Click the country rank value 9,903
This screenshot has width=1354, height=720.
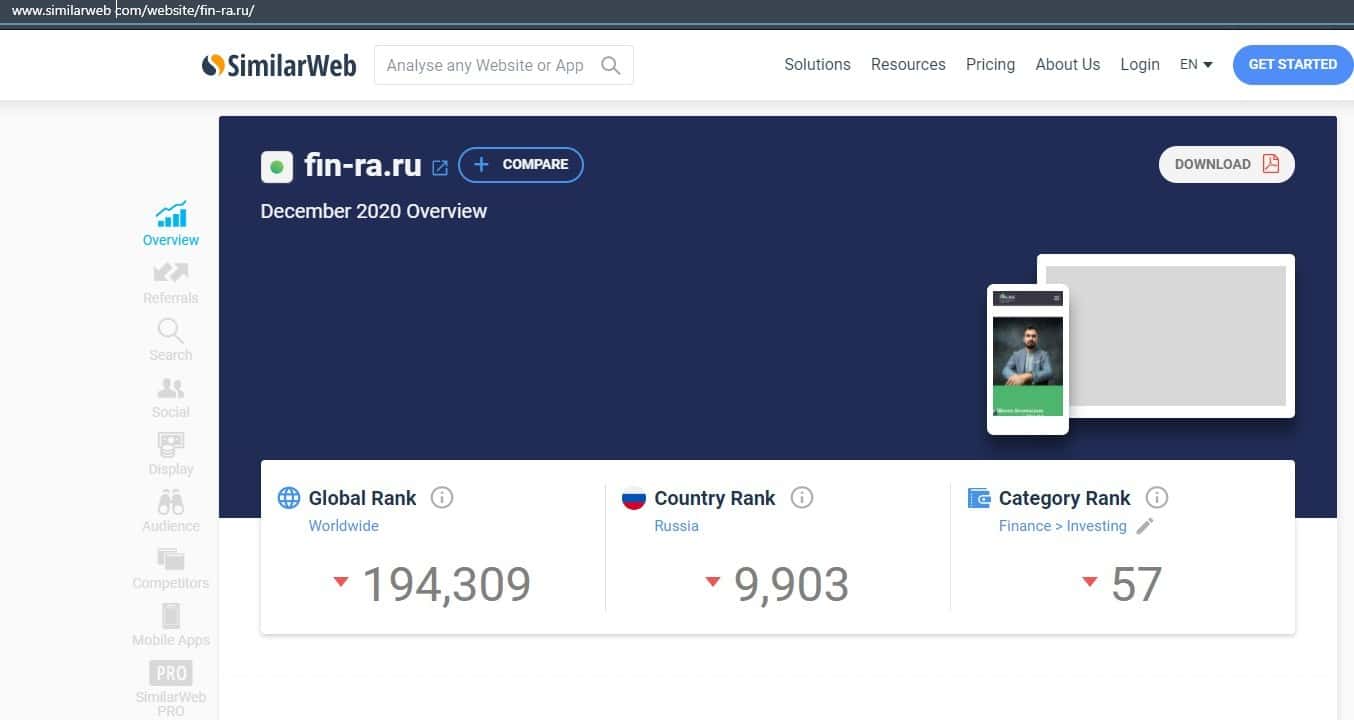coord(792,585)
